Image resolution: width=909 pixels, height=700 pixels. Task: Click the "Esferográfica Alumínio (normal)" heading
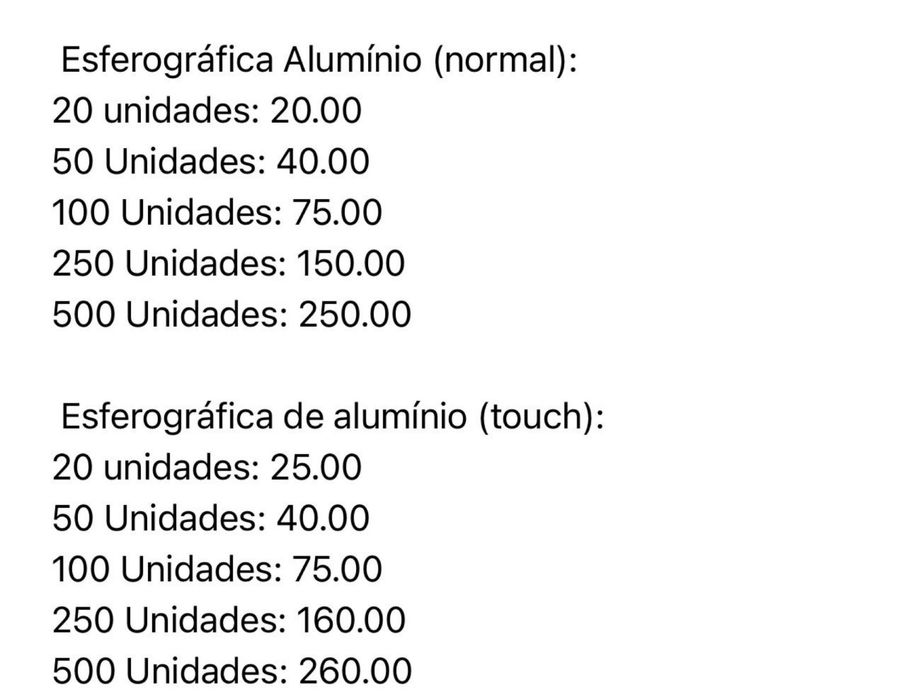(x=319, y=60)
